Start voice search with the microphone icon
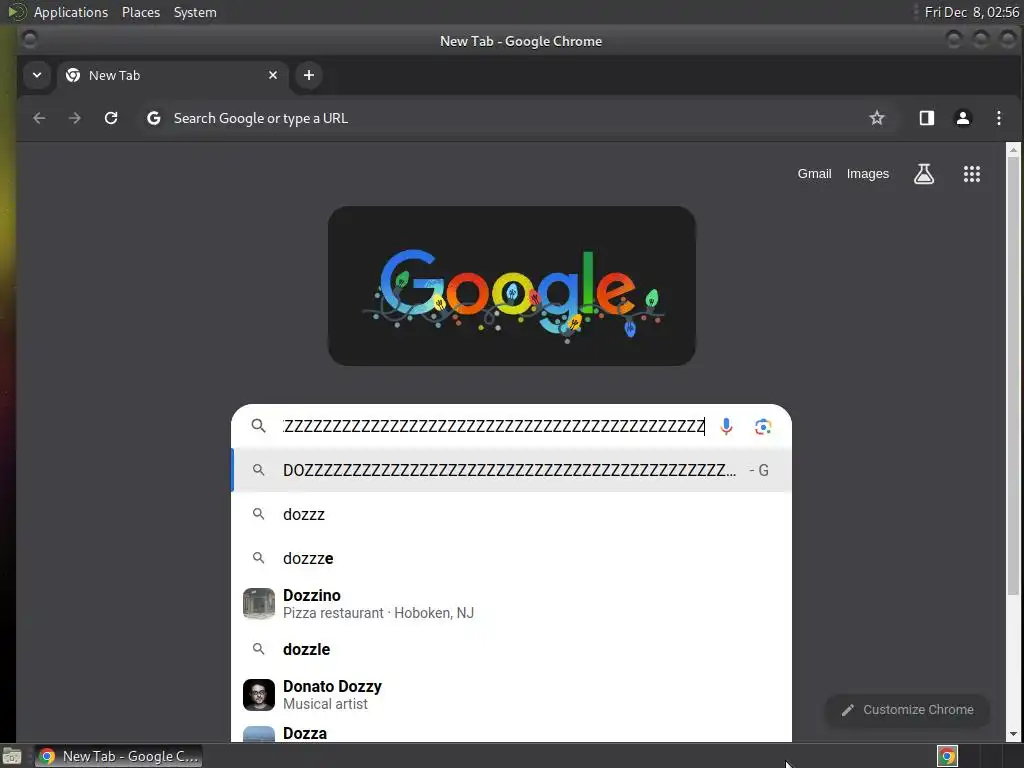1024x768 pixels. 726,426
